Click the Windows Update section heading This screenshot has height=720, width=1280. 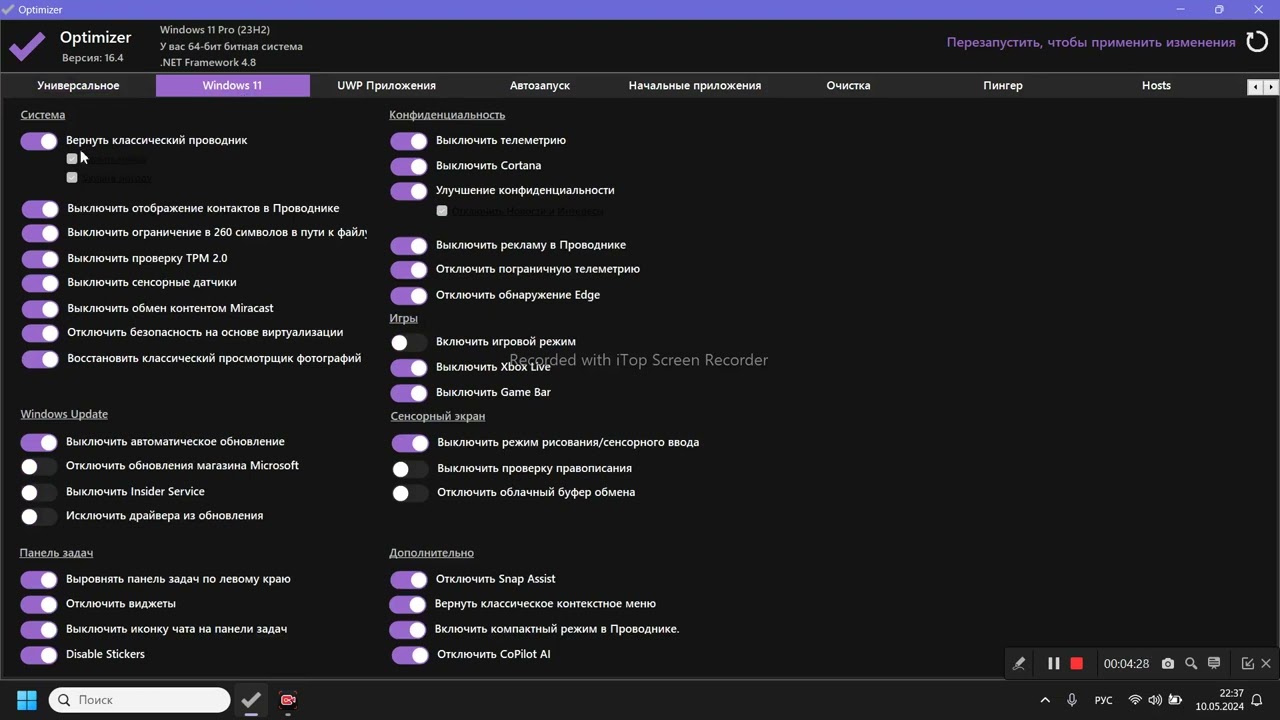(64, 414)
